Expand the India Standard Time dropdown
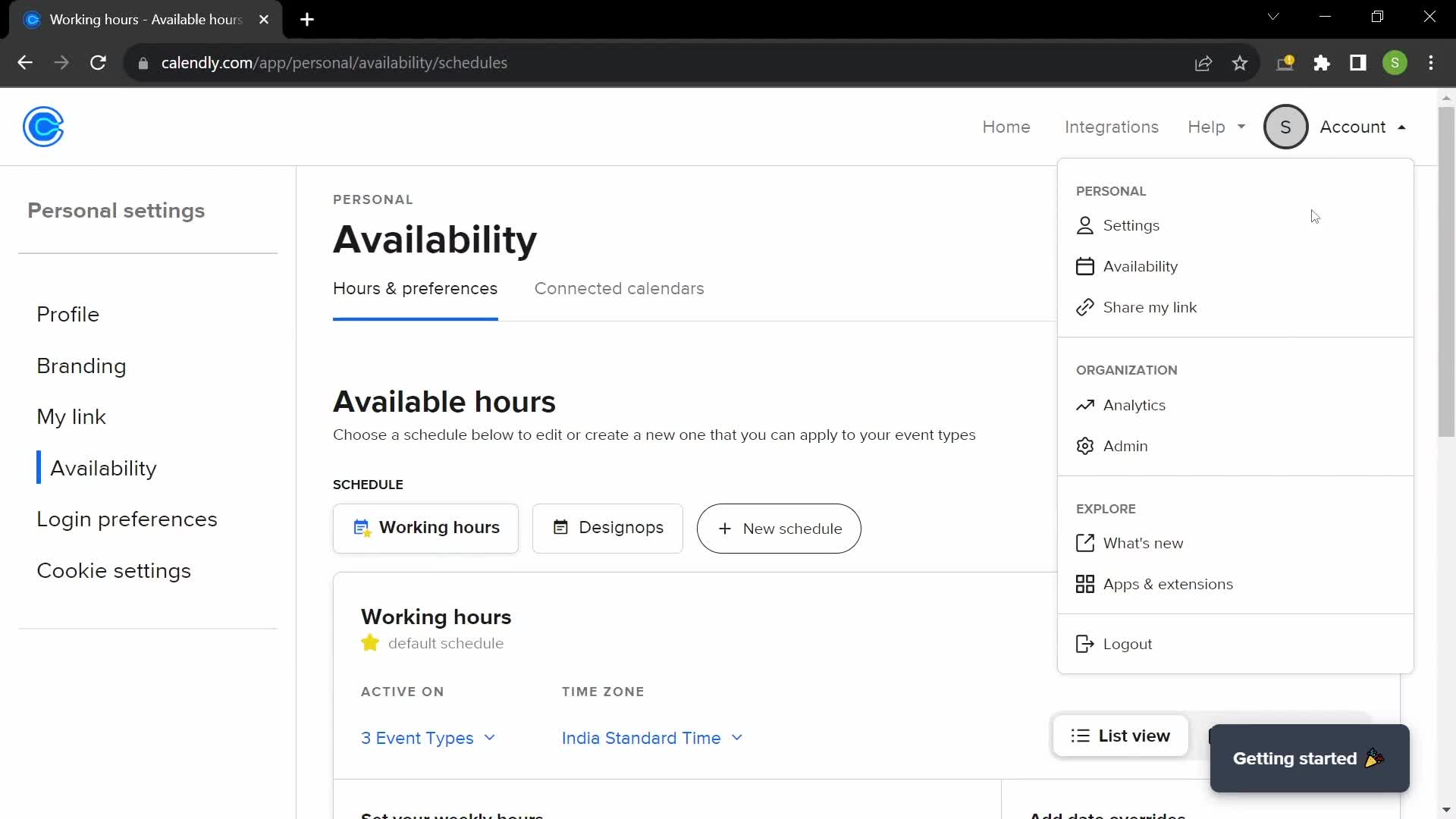The width and height of the screenshot is (1456, 819). (x=651, y=738)
